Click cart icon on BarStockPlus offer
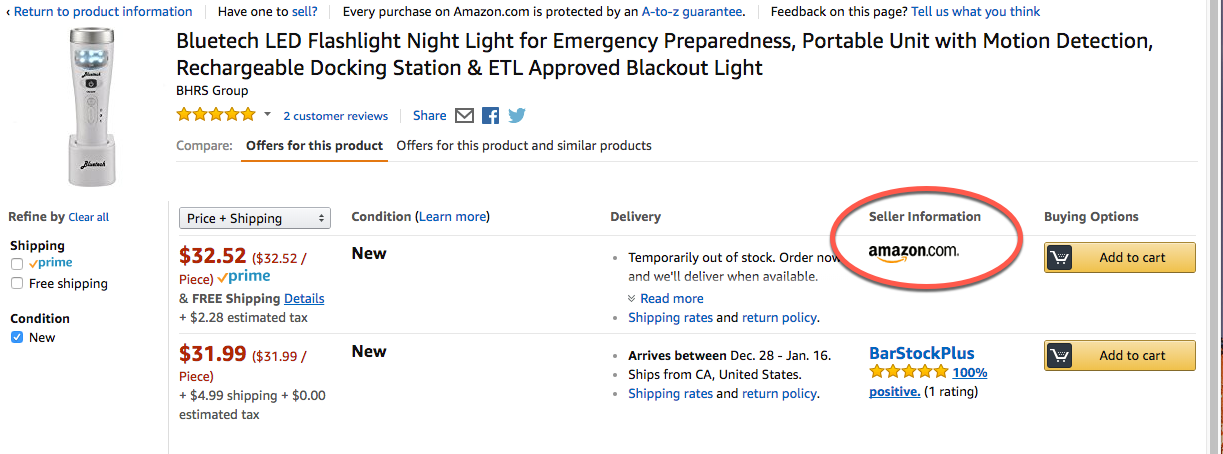1223x454 pixels. [x=1059, y=355]
